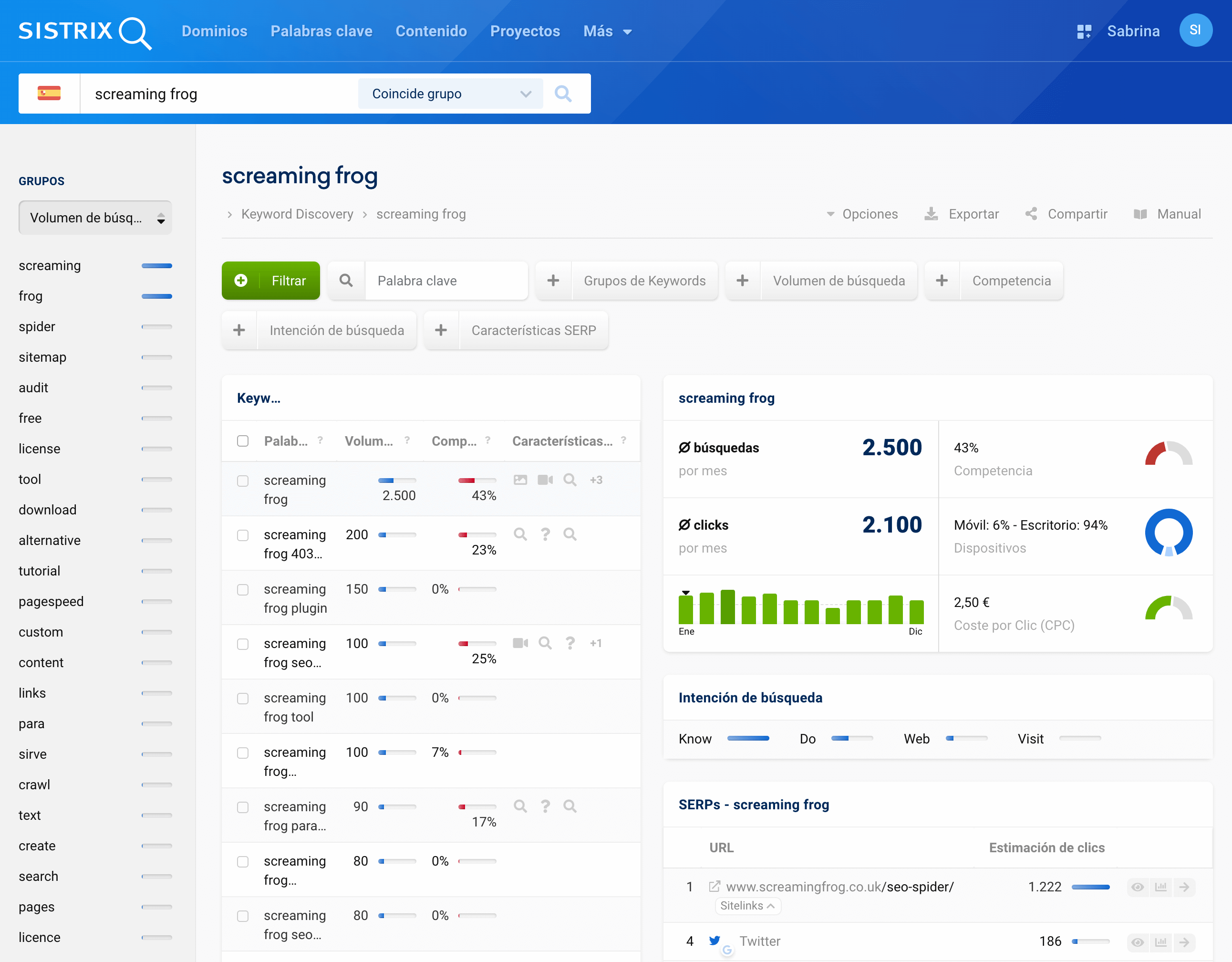Image resolution: width=1232 pixels, height=962 pixels.
Task: Check the screaming frog tool row checkbox
Action: (243, 699)
